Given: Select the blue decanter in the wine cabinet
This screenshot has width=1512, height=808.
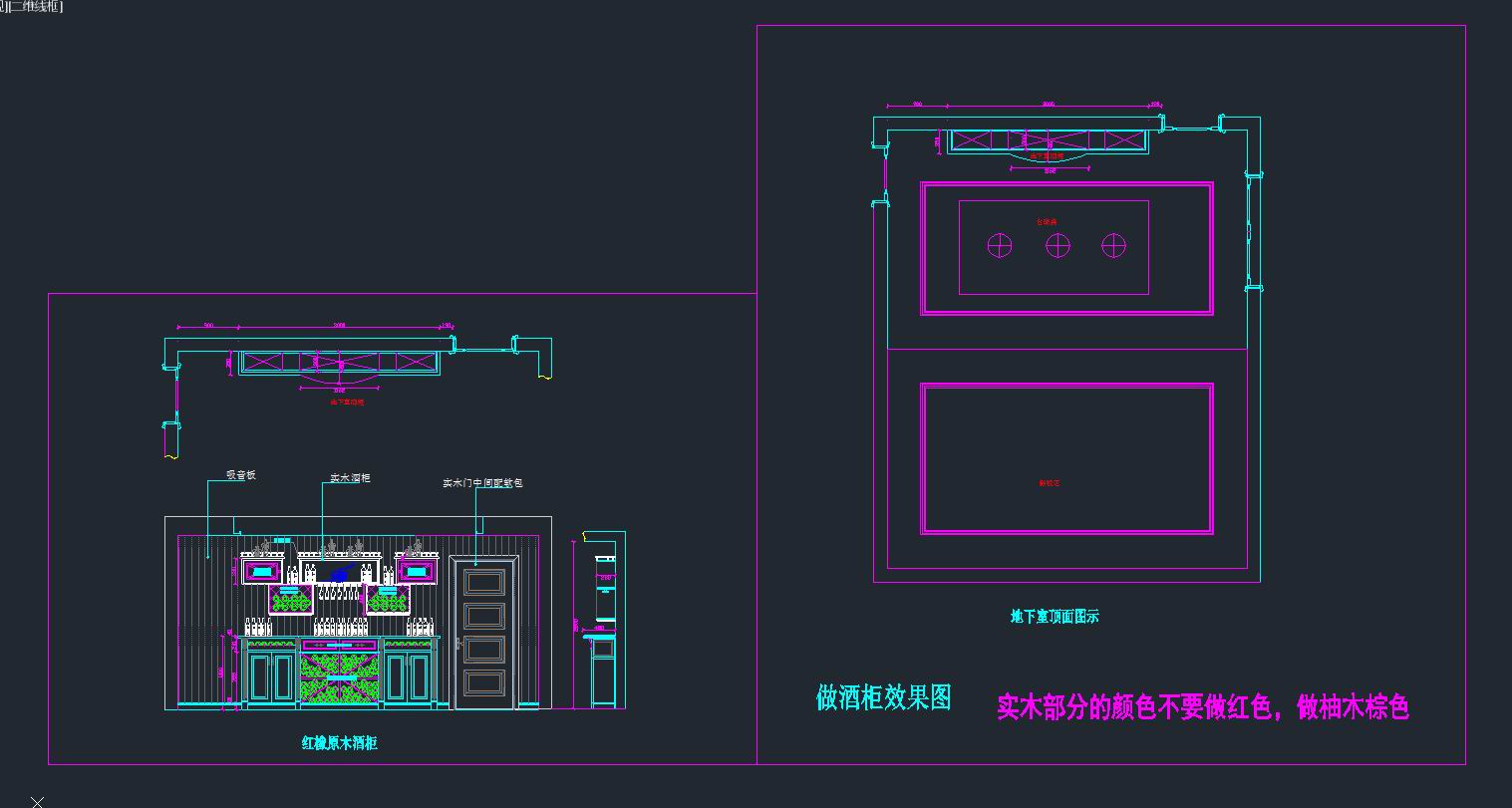Looking at the screenshot, I should pyautogui.click(x=340, y=573).
